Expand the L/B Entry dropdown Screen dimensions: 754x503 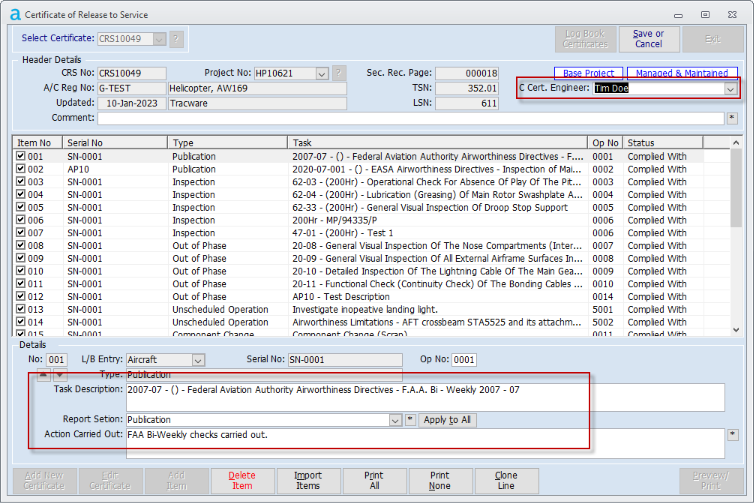[x=198, y=360]
